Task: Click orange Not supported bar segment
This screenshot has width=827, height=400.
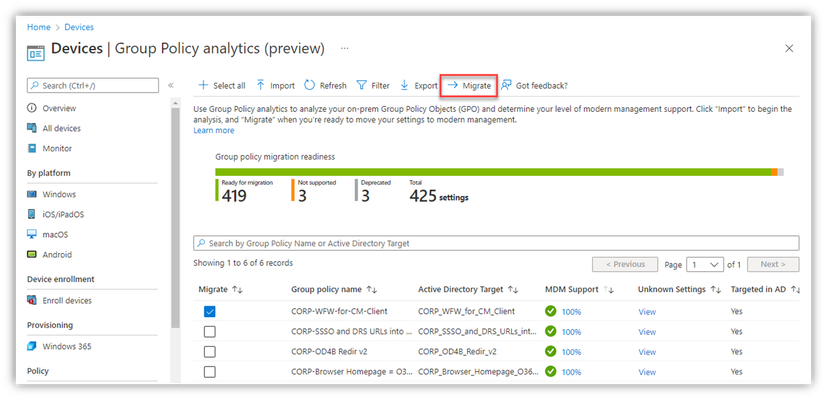Action: coord(774,172)
